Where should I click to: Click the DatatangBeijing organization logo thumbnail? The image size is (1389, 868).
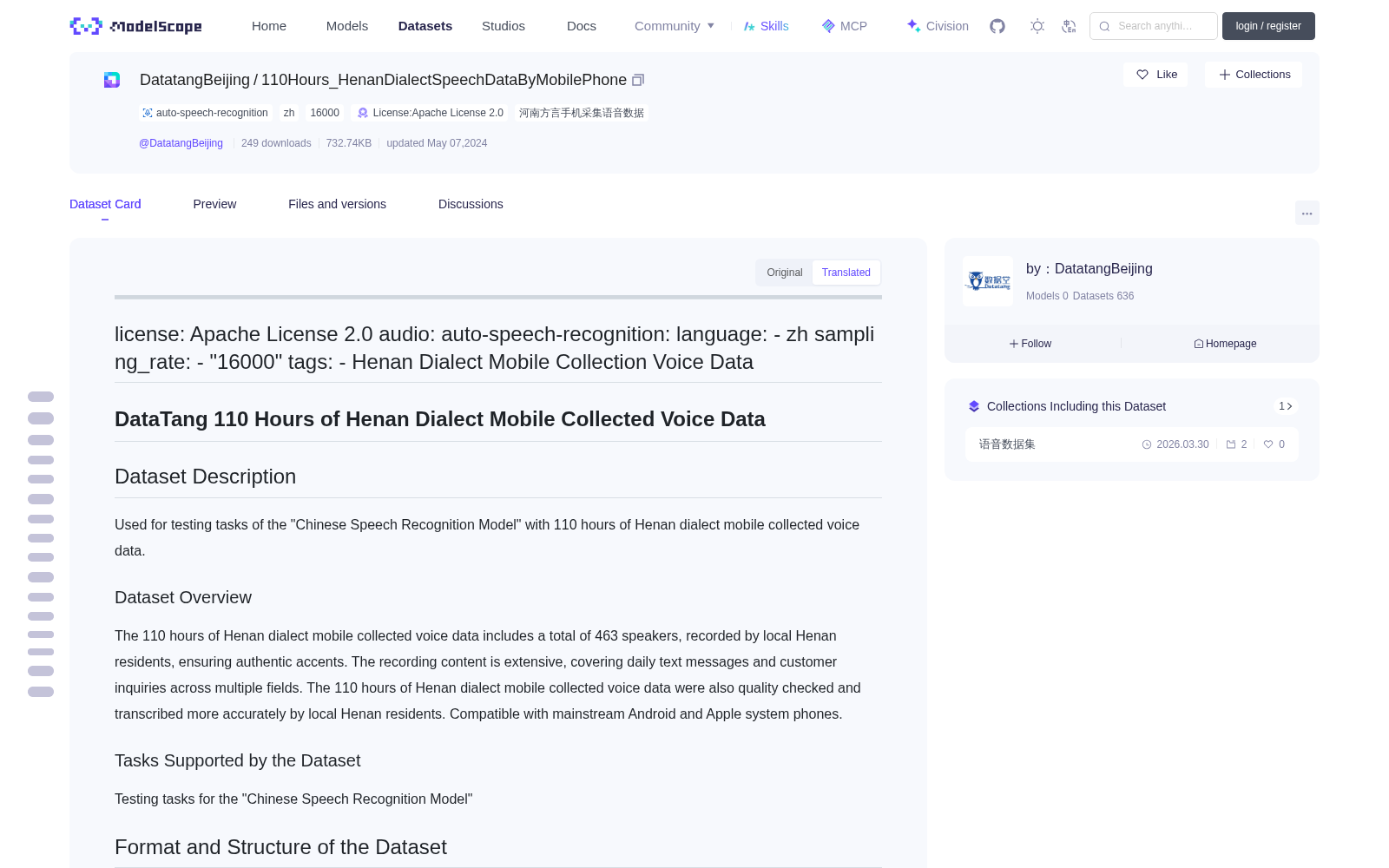click(x=988, y=281)
